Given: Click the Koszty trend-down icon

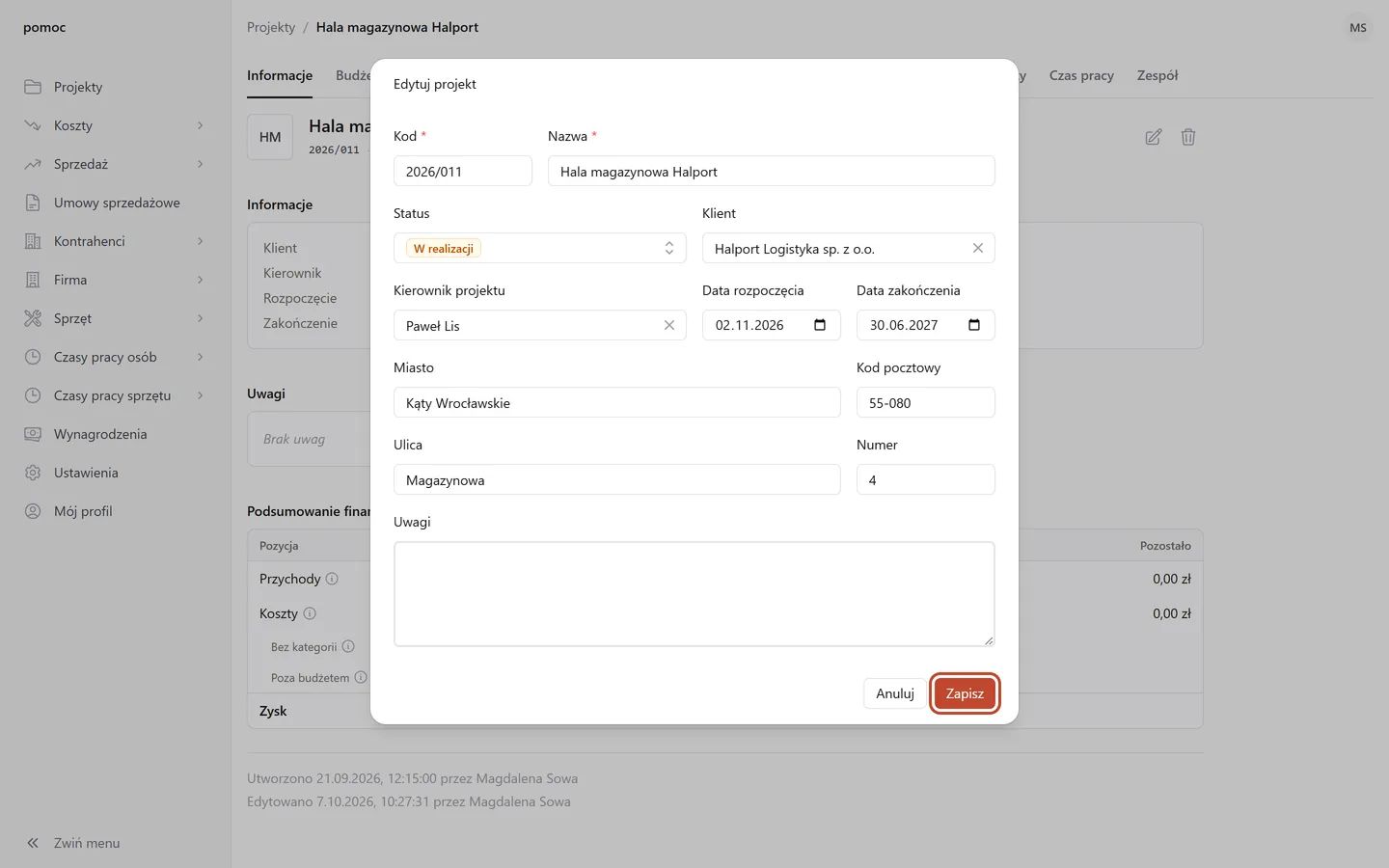Looking at the screenshot, I should (33, 125).
